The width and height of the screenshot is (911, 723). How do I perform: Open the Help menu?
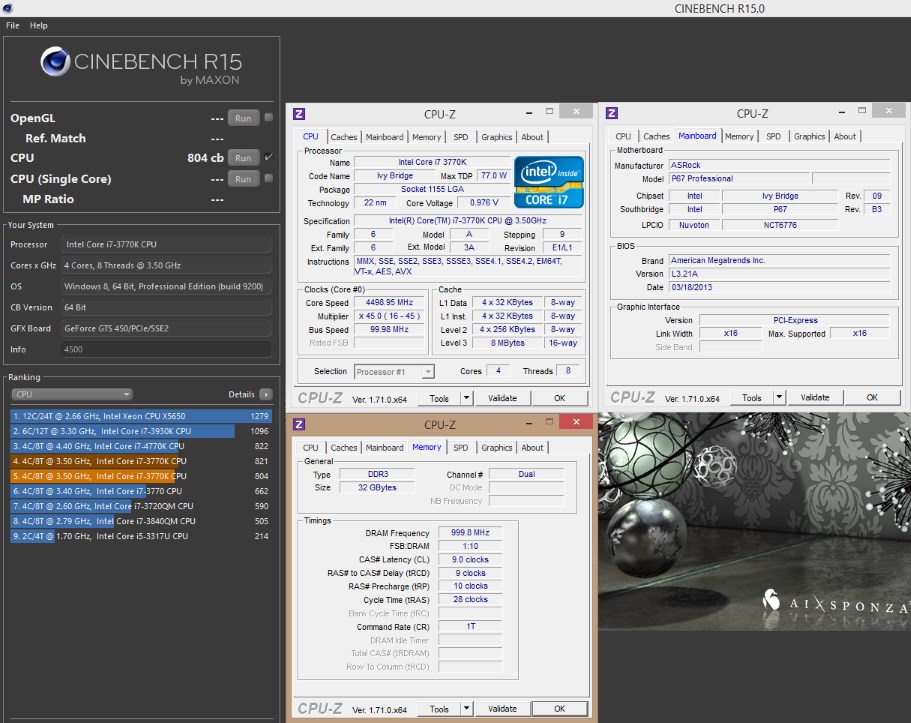(39, 26)
